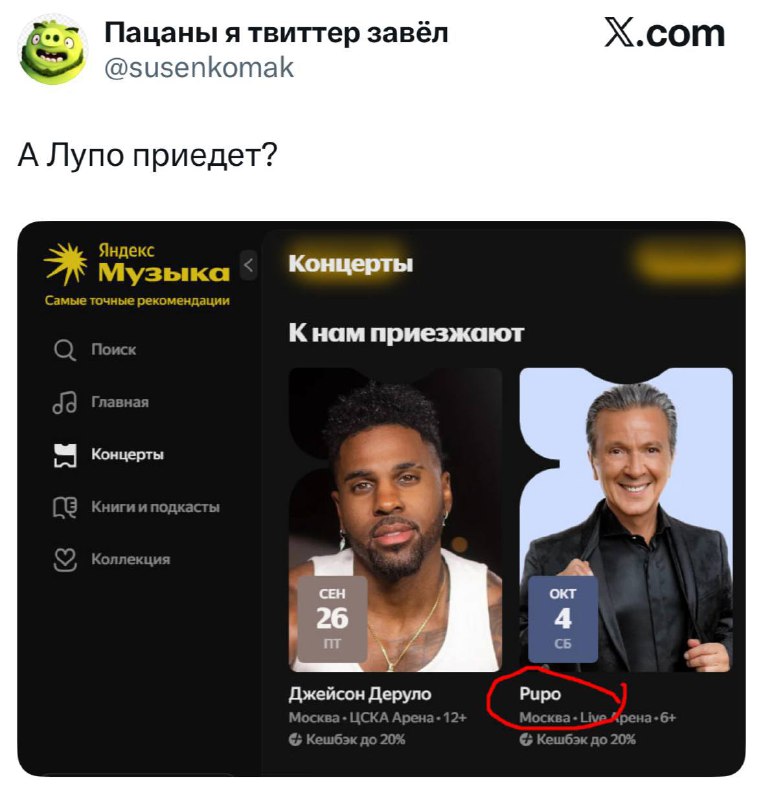Select the Главная music note icon
763x800 pixels.
pyautogui.click(x=65, y=403)
